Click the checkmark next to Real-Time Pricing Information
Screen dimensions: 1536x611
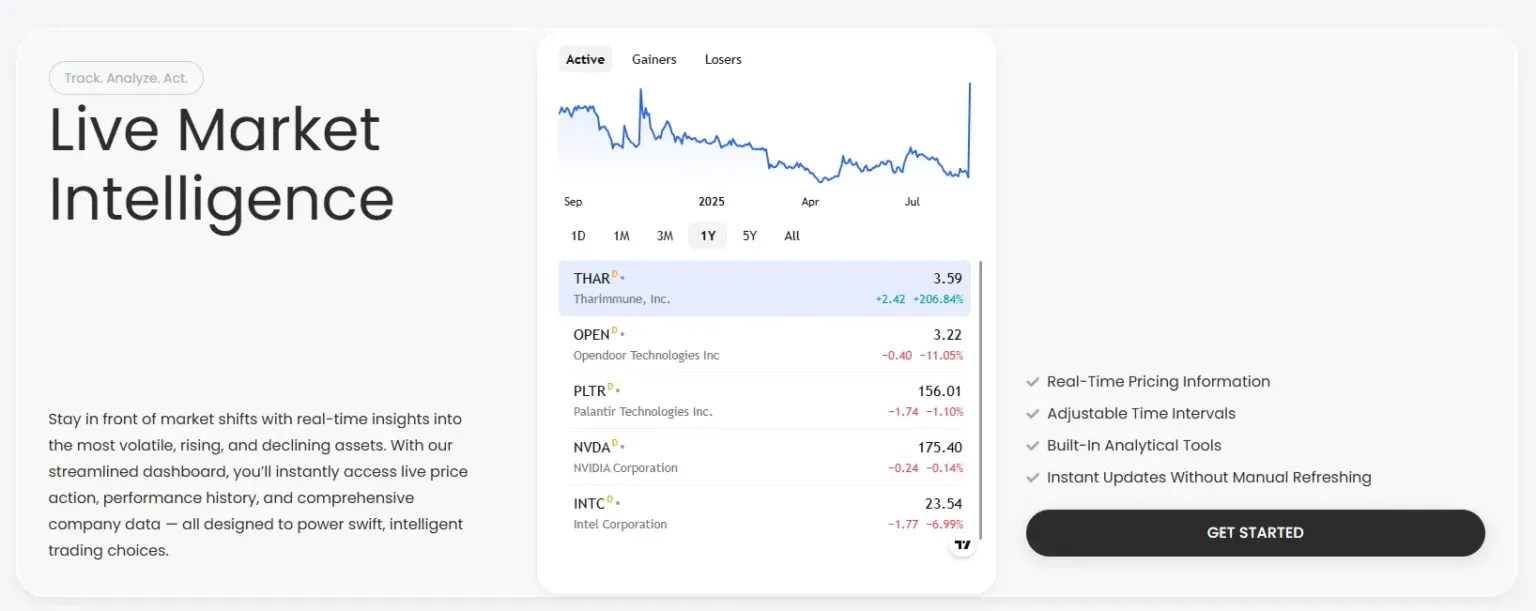click(x=1033, y=382)
